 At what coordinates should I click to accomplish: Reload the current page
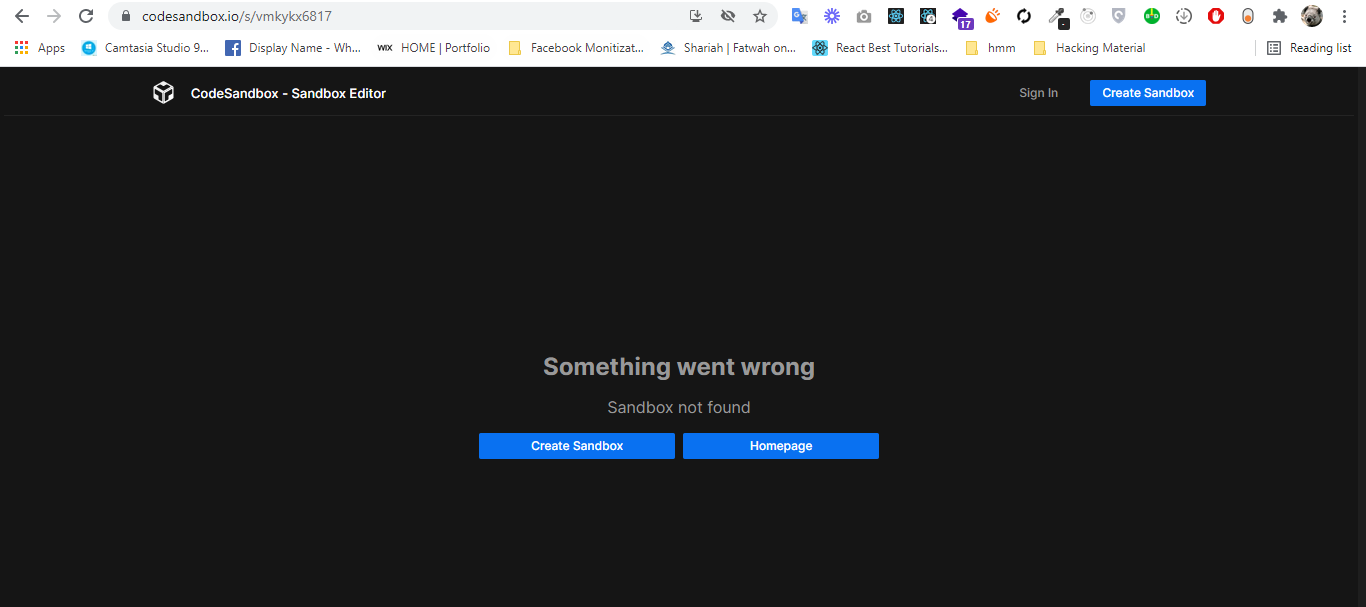(86, 16)
